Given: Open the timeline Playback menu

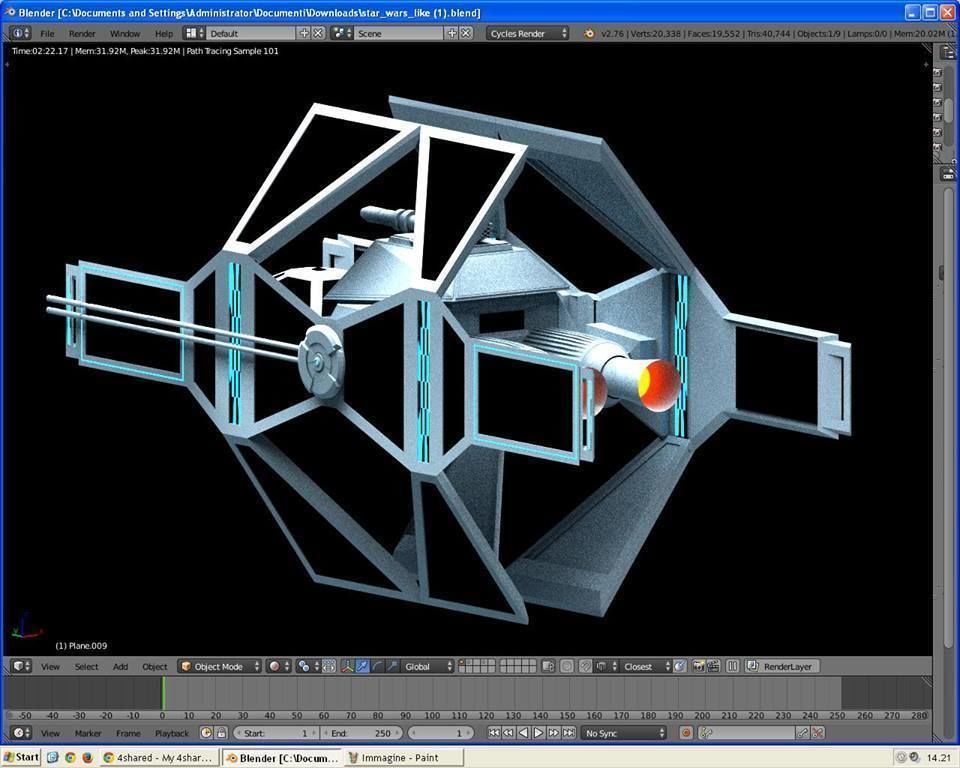Looking at the screenshot, I should click(172, 733).
